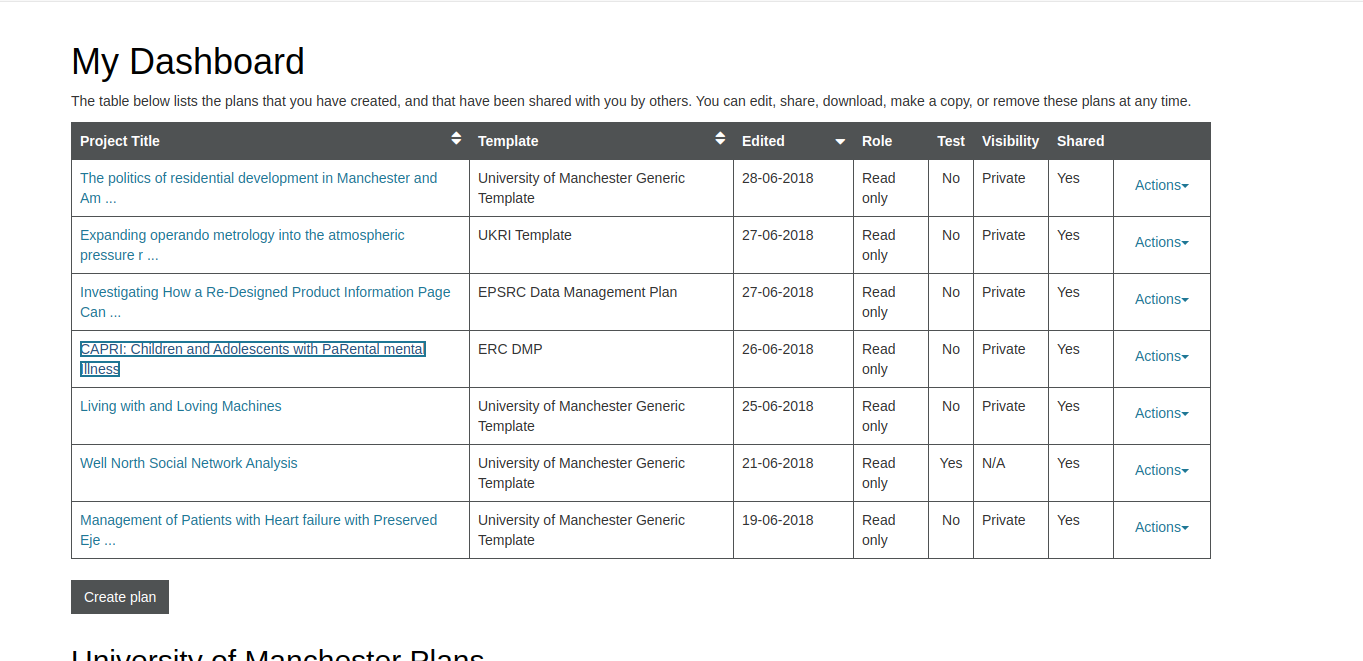Open Actions for the heart failure management plan
Image resolution: width=1363 pixels, height=661 pixels.
click(1160, 527)
